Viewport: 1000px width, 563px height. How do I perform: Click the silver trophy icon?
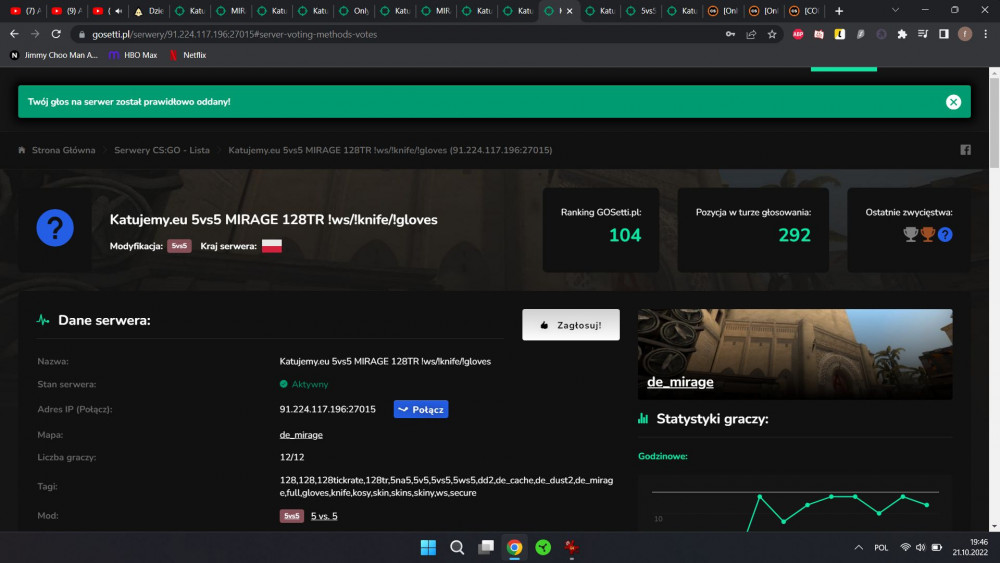911,234
